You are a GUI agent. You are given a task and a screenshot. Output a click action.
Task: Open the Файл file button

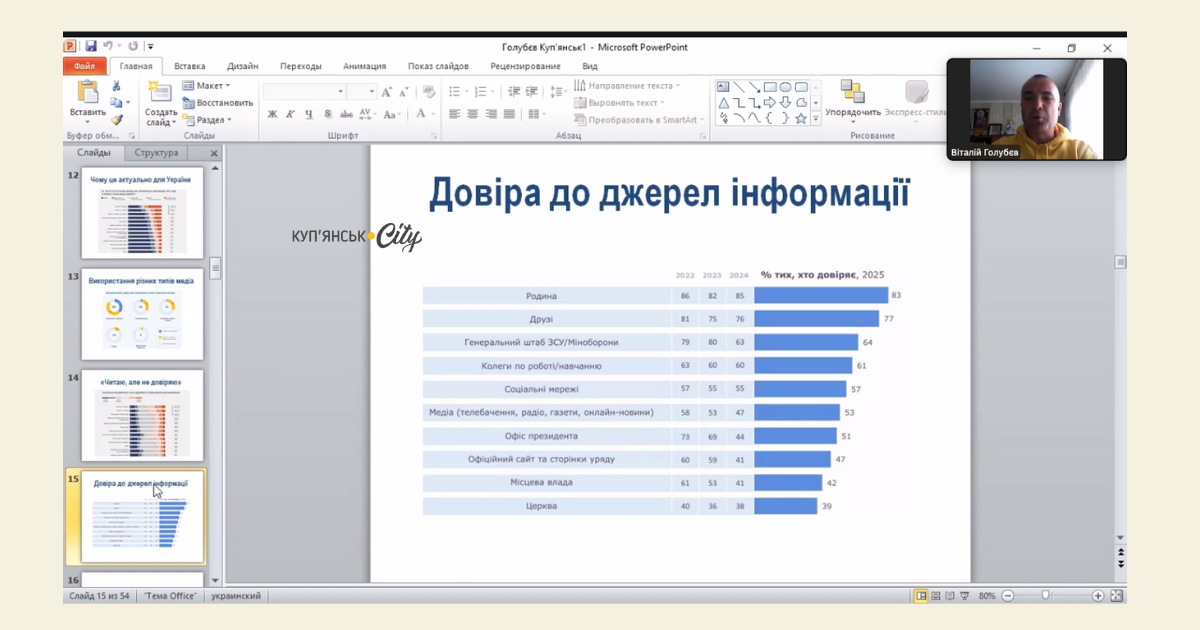pyautogui.click(x=84, y=66)
